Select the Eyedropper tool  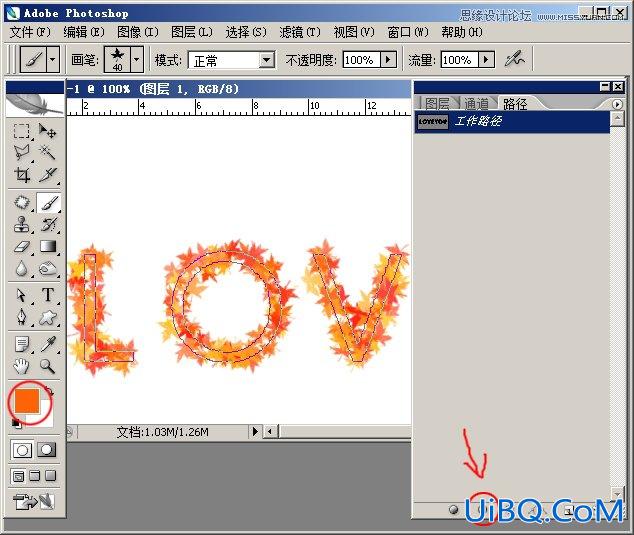click(48, 345)
